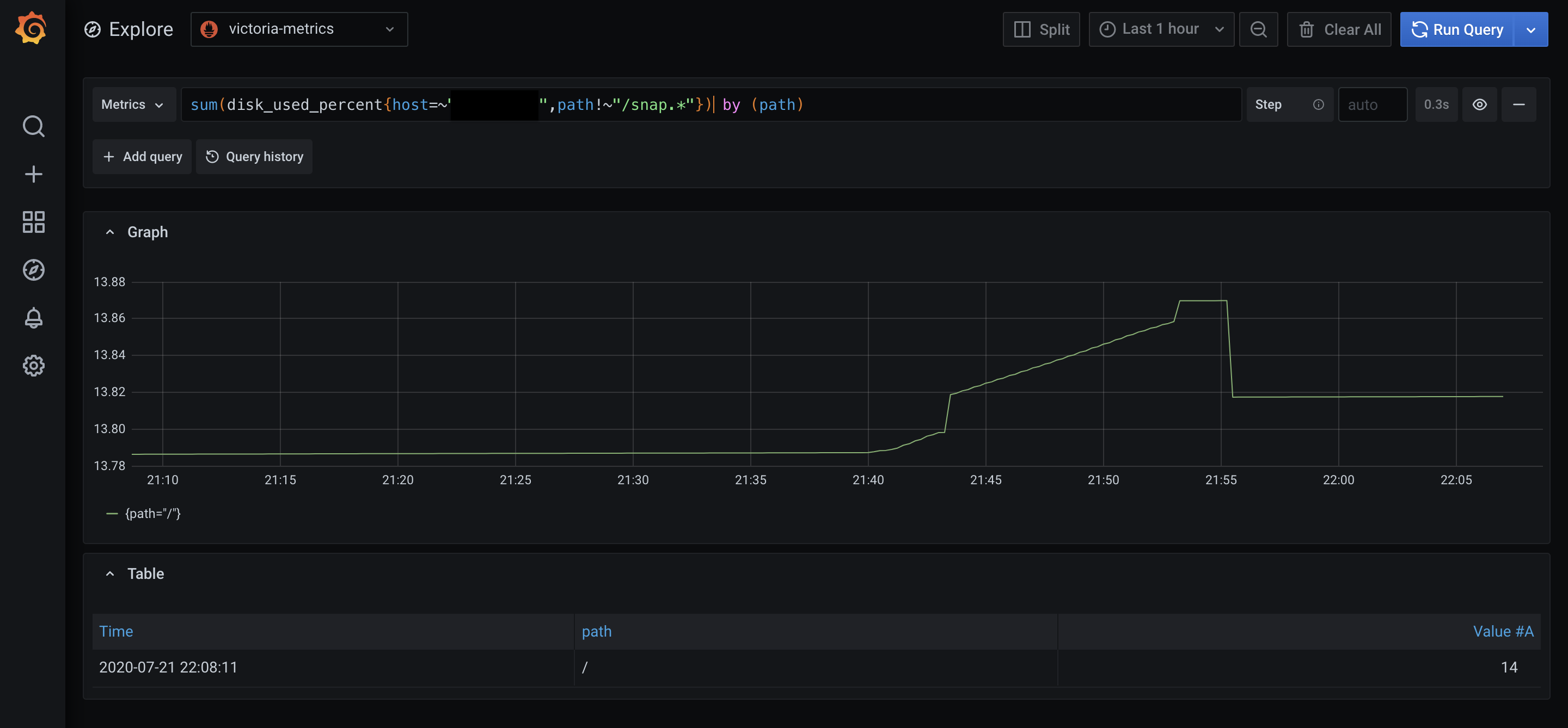Sort table by path column
The image size is (1568, 728).
(x=597, y=631)
